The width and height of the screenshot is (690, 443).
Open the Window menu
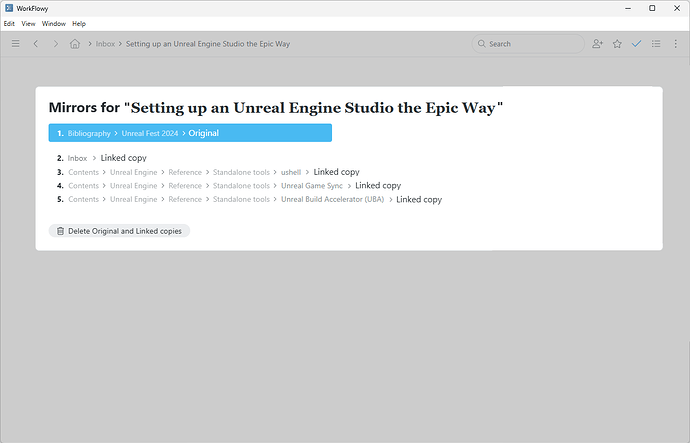(53, 23)
